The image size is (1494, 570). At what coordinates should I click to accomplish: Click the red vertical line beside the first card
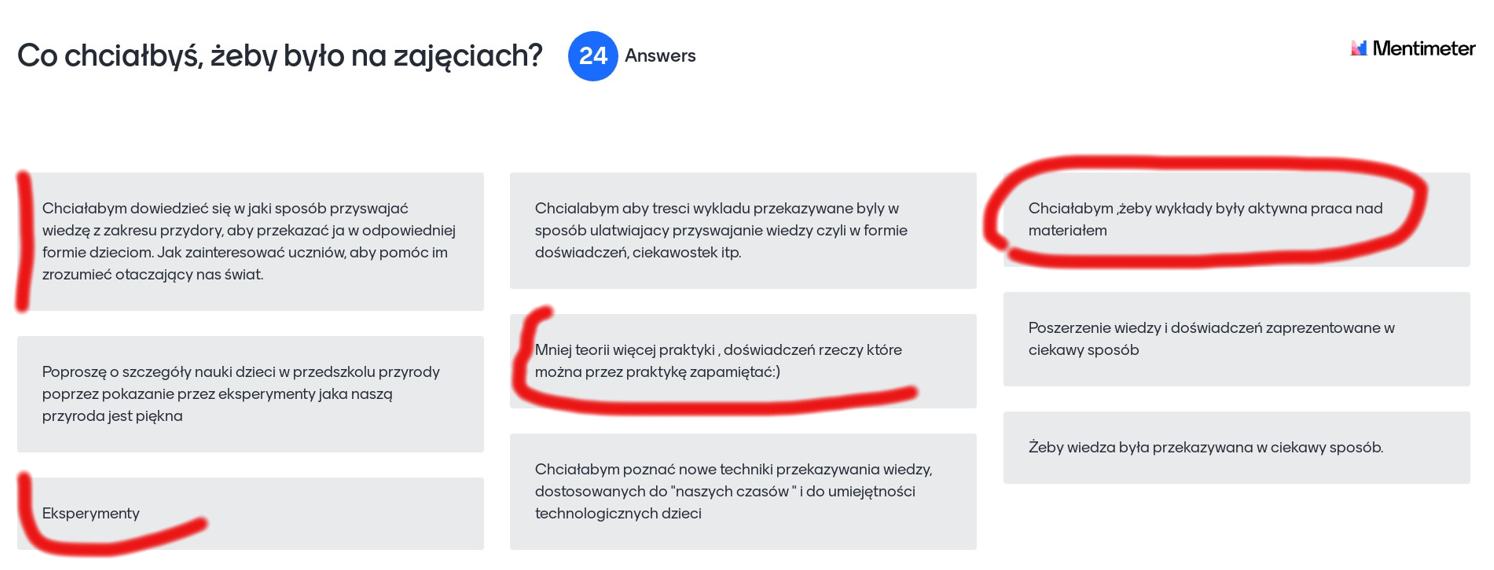click(22, 240)
